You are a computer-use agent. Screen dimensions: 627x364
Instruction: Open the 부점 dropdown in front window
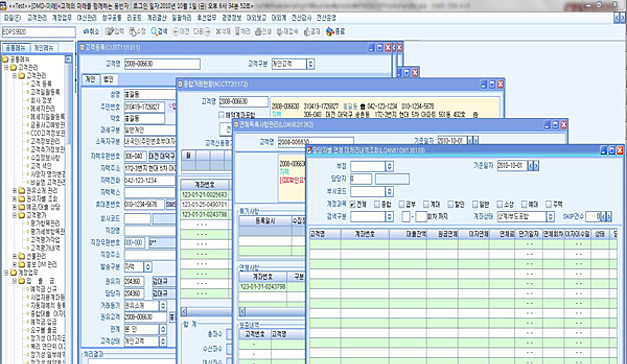[x=389, y=166]
